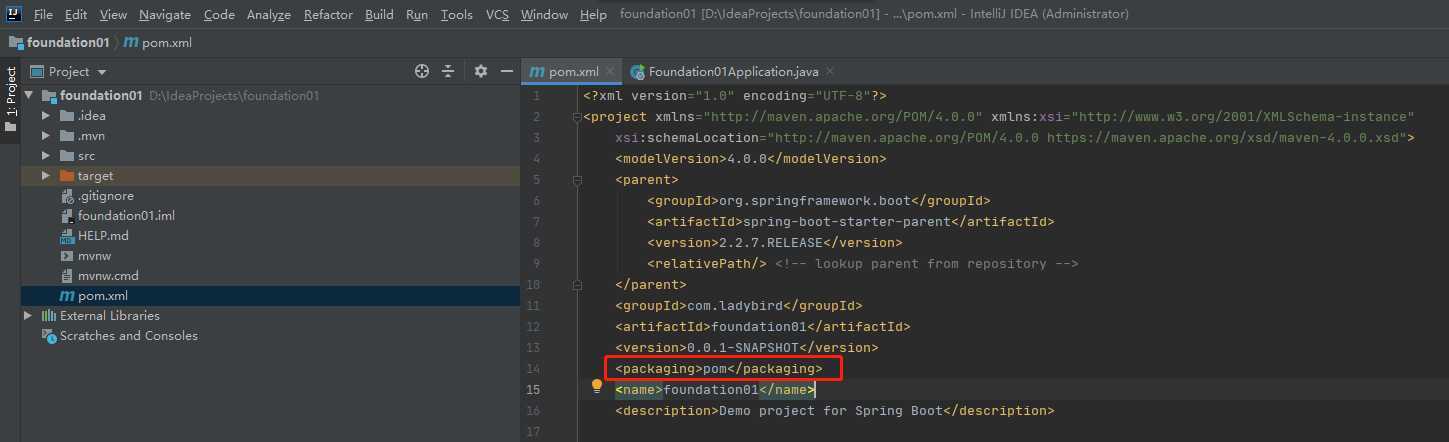The image size is (1449, 442).
Task: Open the Refactor menu
Action: [x=328, y=15]
